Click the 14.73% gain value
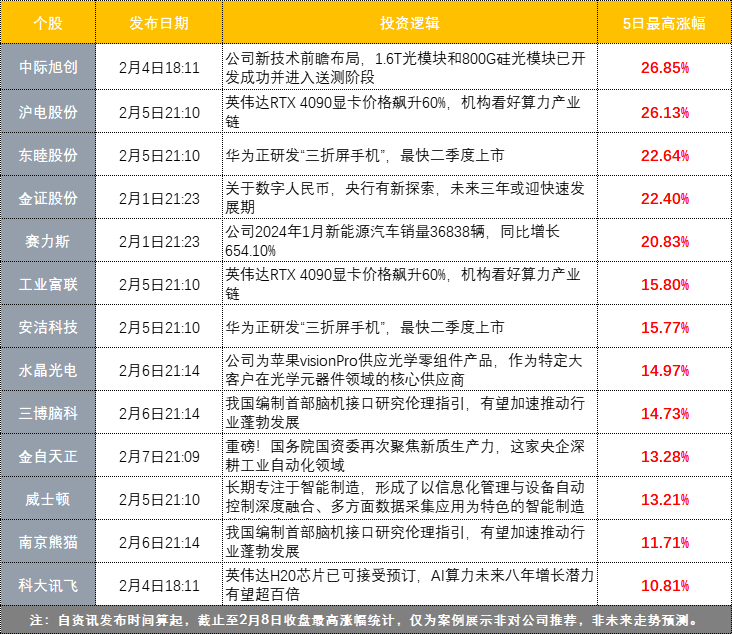 665,413
